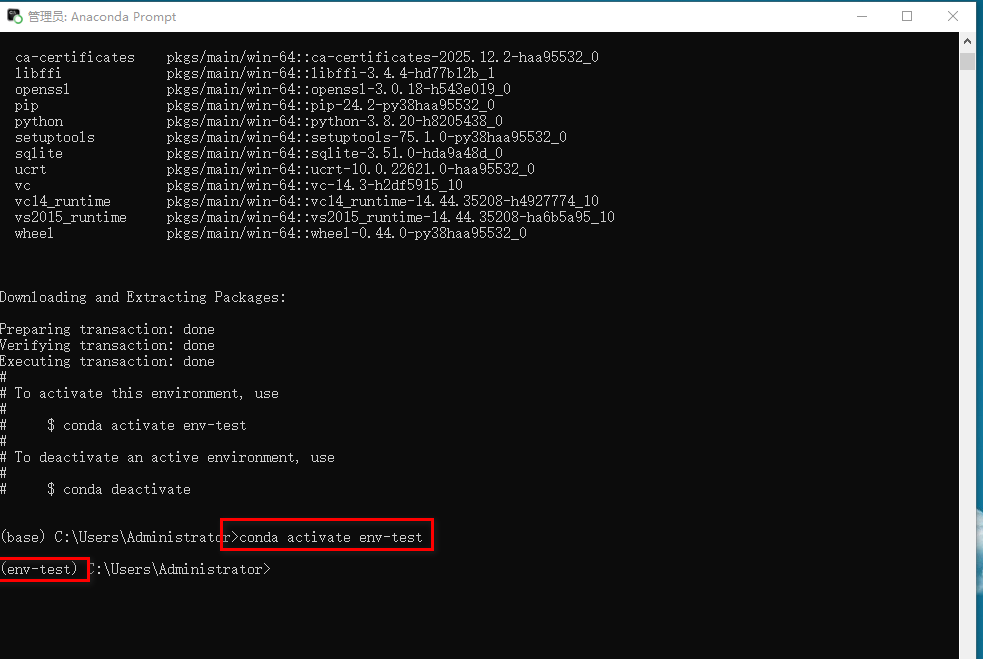Click the (base) prompt path text
The height and width of the screenshot is (659, 983).
[119, 537]
